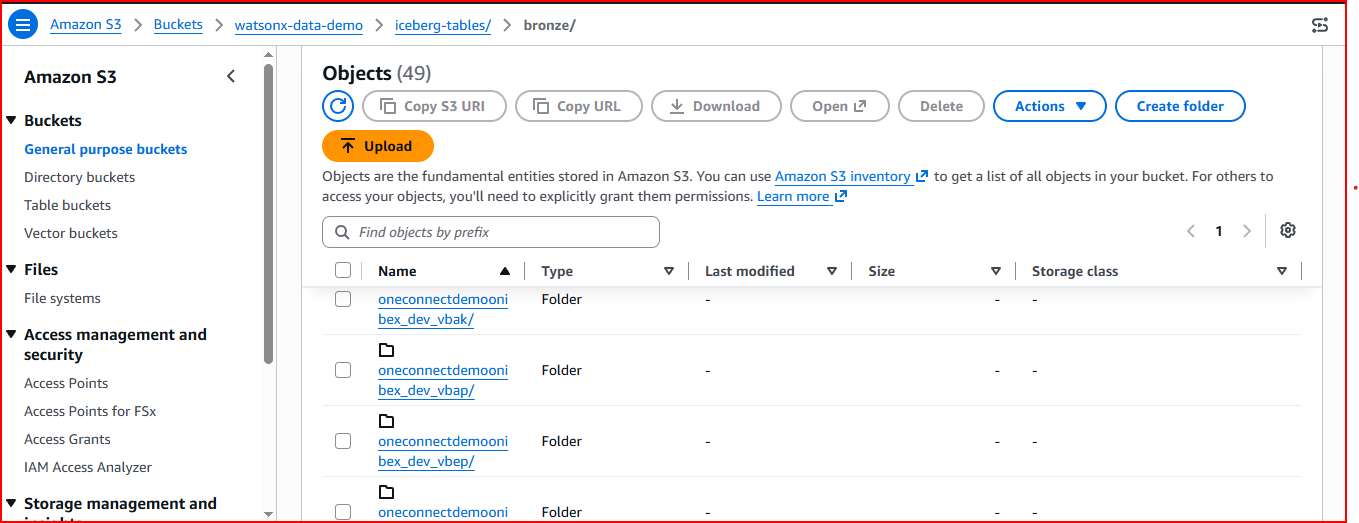Click the search magnifier icon
The image size is (1359, 523).
pos(341,232)
